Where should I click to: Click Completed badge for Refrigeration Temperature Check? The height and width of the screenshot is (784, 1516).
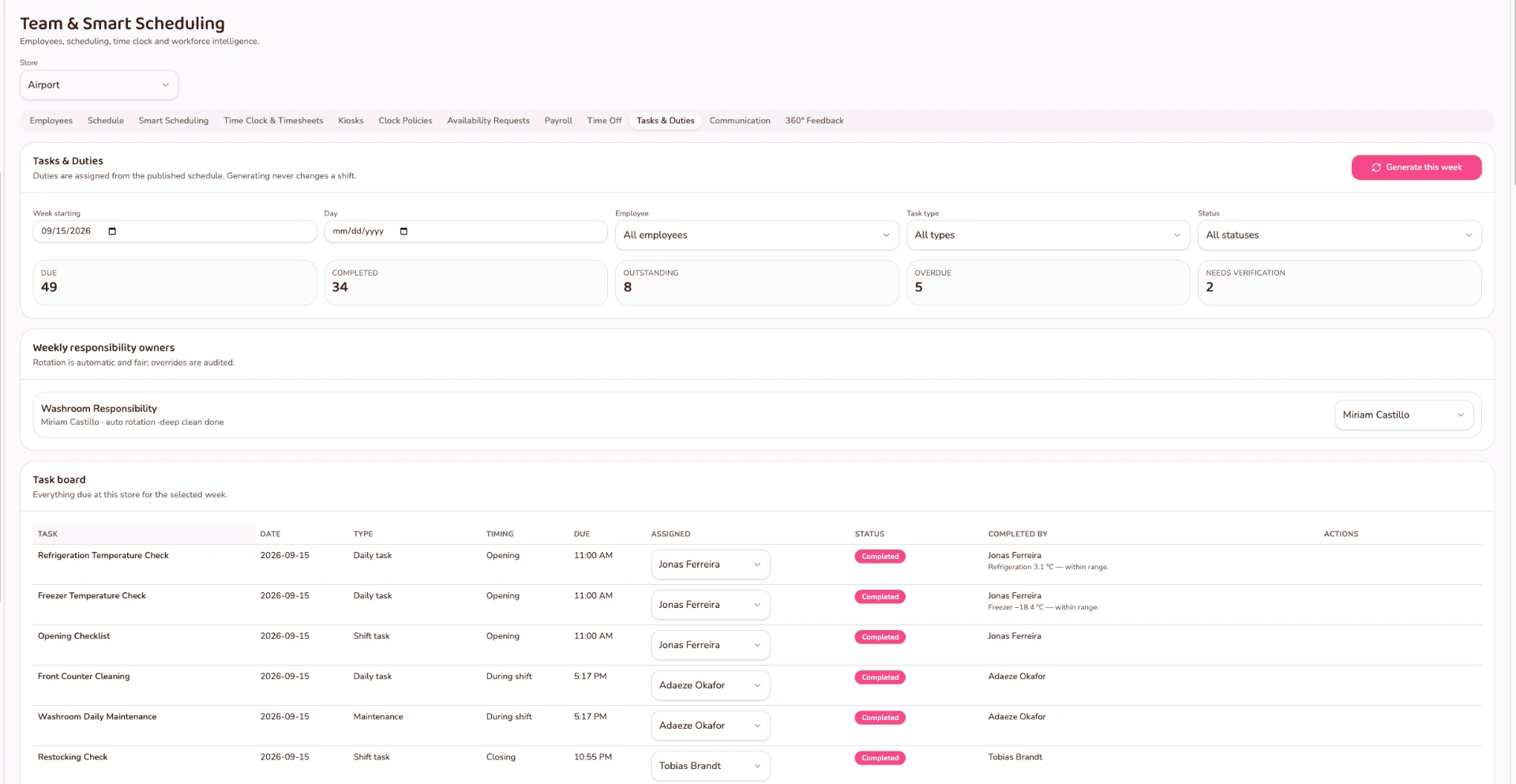(x=880, y=557)
